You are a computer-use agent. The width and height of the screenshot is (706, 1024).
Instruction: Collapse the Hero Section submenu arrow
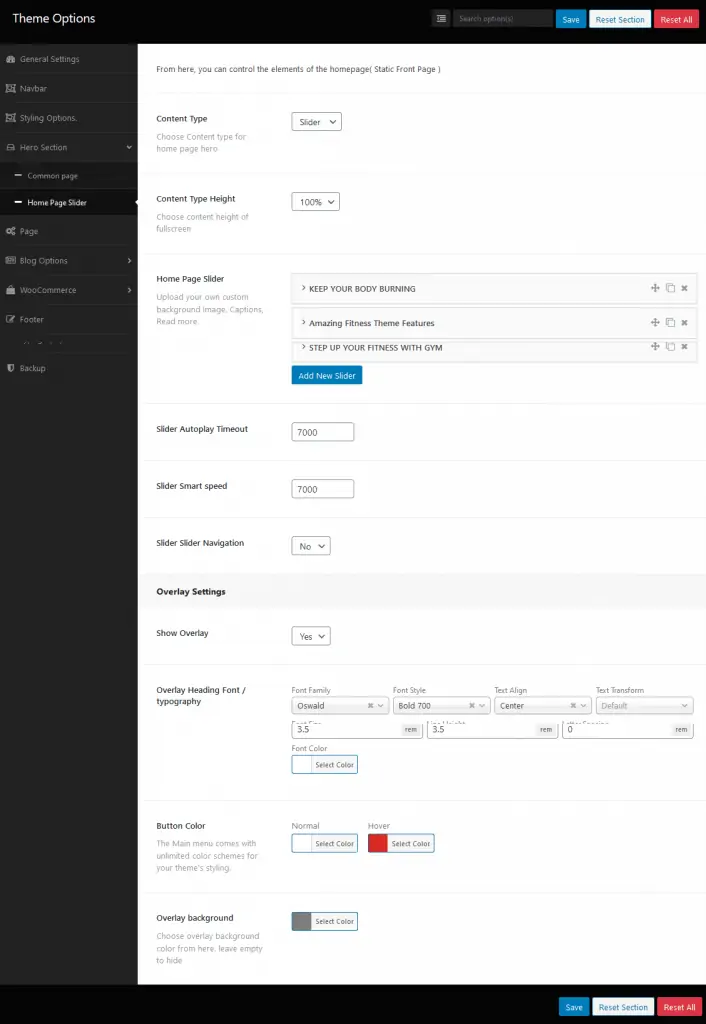(x=129, y=148)
